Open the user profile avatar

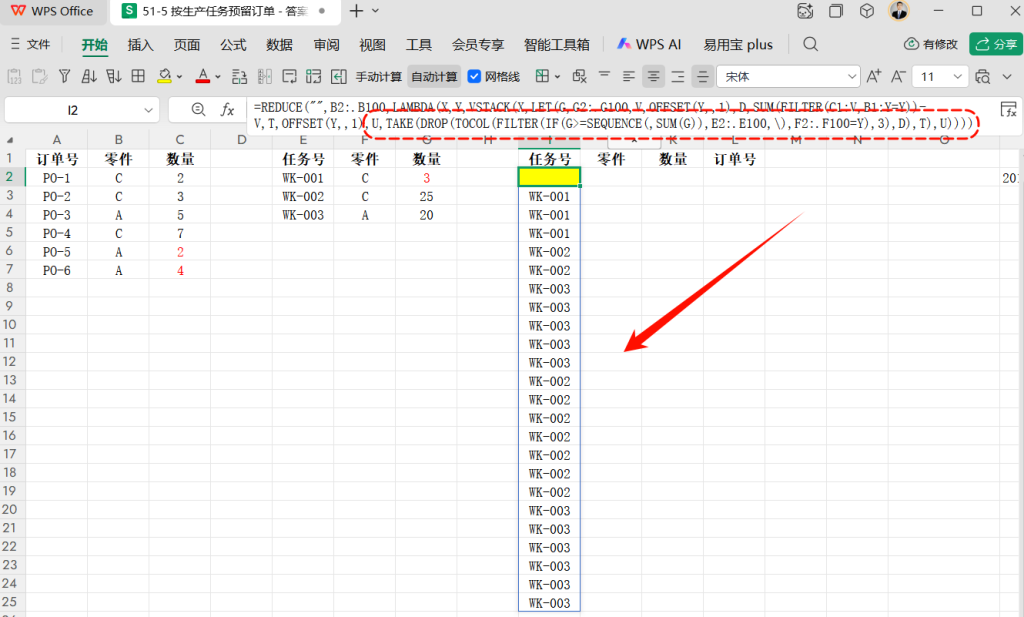pyautogui.click(x=899, y=10)
